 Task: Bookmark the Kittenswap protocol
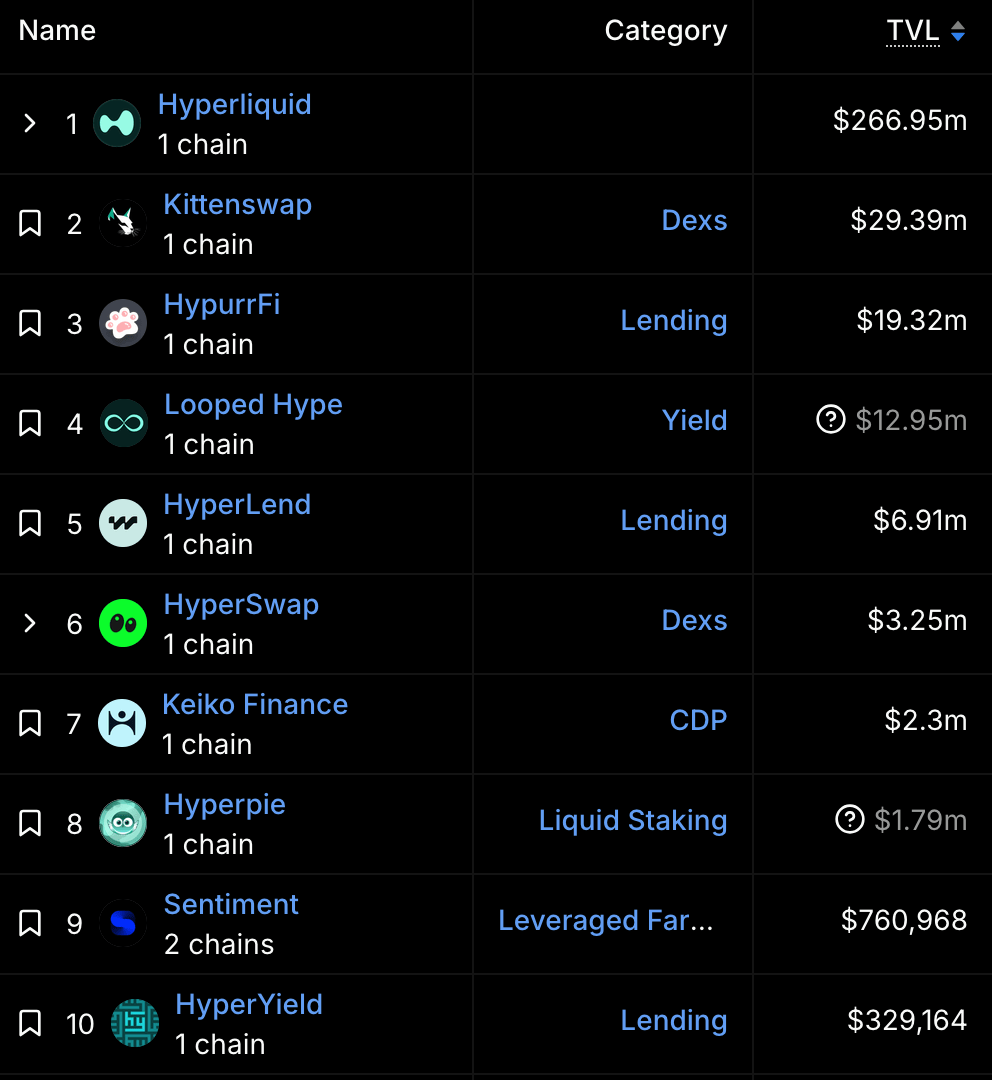(30, 223)
